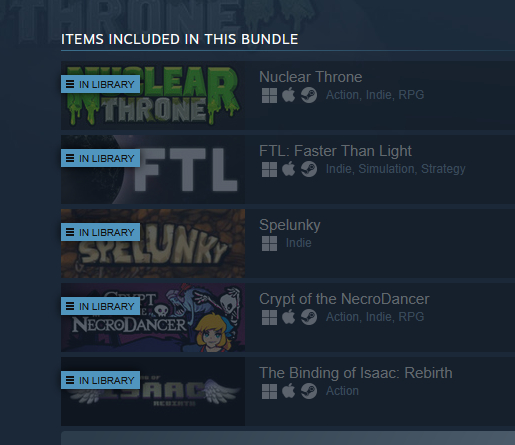The width and height of the screenshot is (515, 445).
Task: Click IN LIBRARY badge on Binding of Isaac
Action: pyautogui.click(x=100, y=380)
